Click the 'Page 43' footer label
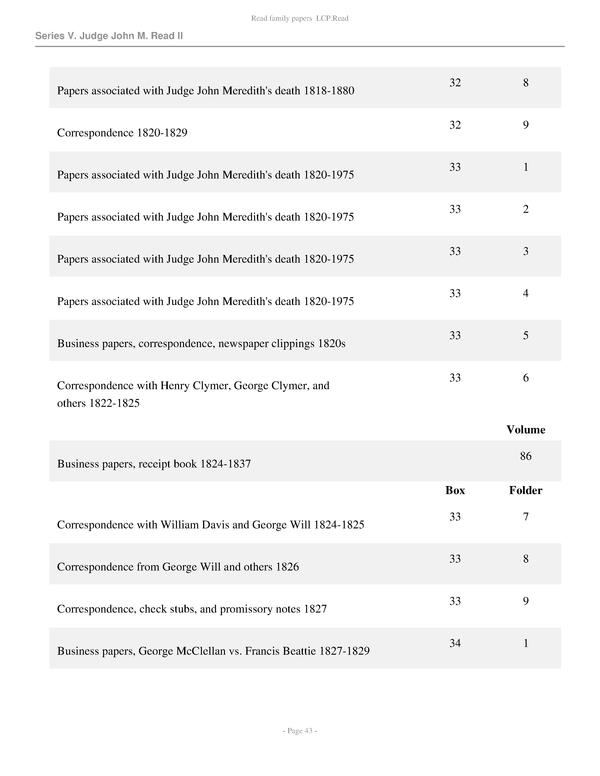 point(300,731)
